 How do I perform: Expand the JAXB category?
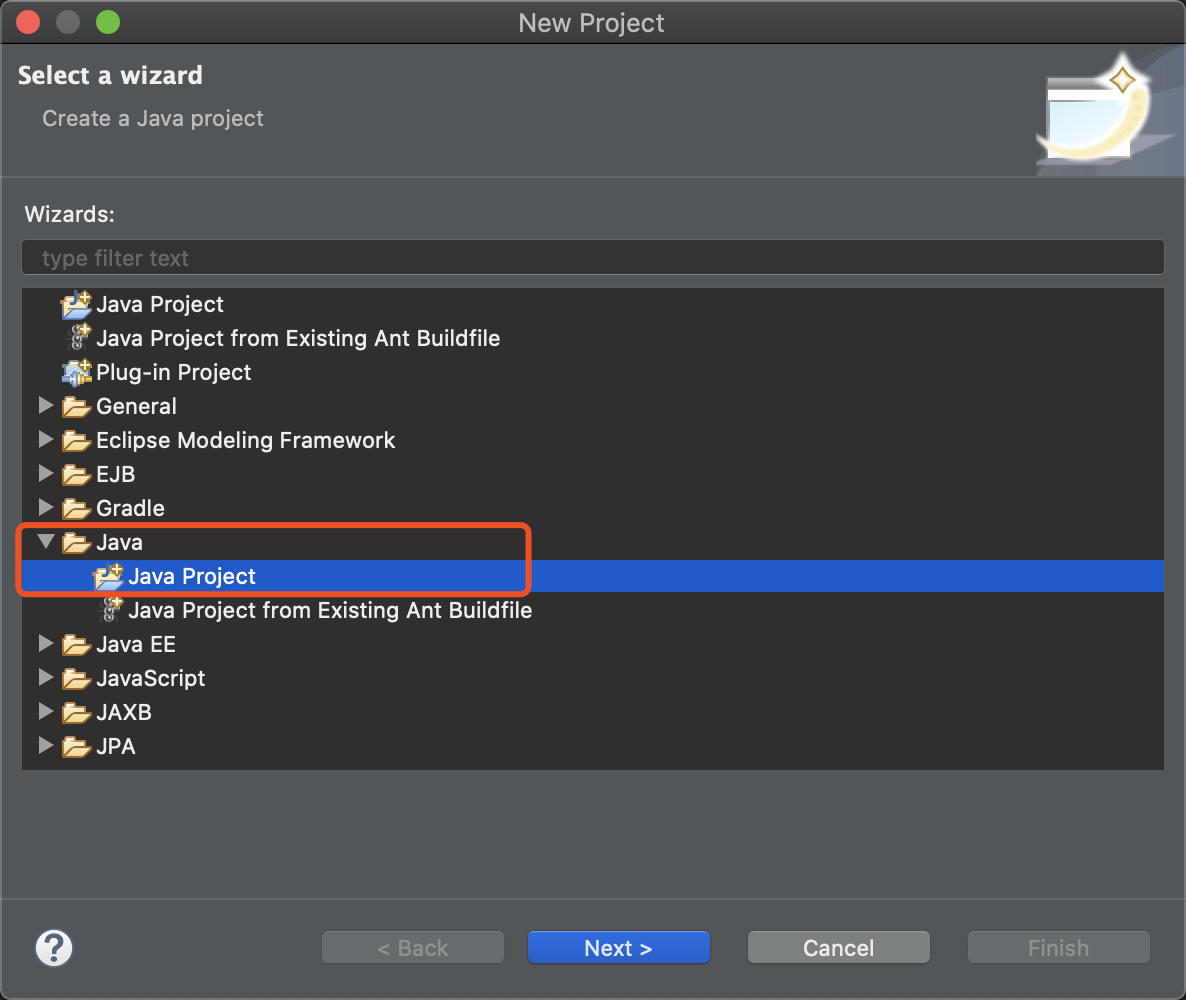point(46,712)
